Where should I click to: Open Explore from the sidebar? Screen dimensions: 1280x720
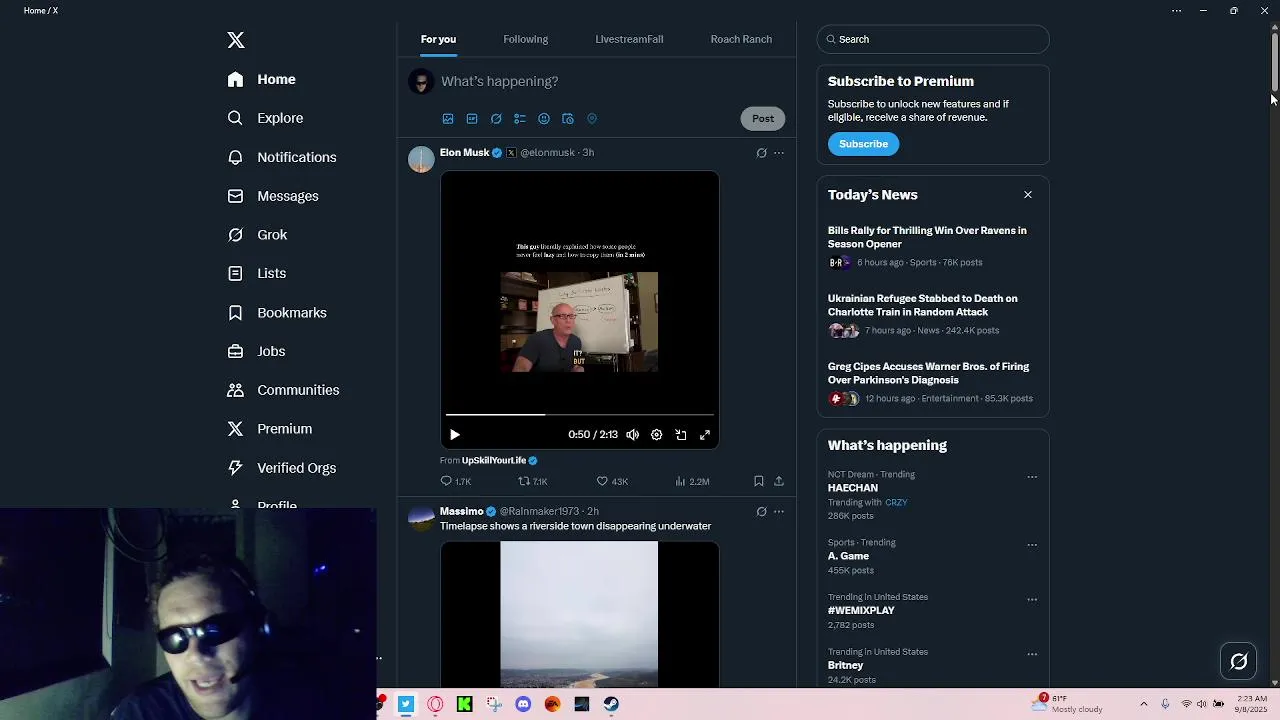pyautogui.click(x=265, y=118)
